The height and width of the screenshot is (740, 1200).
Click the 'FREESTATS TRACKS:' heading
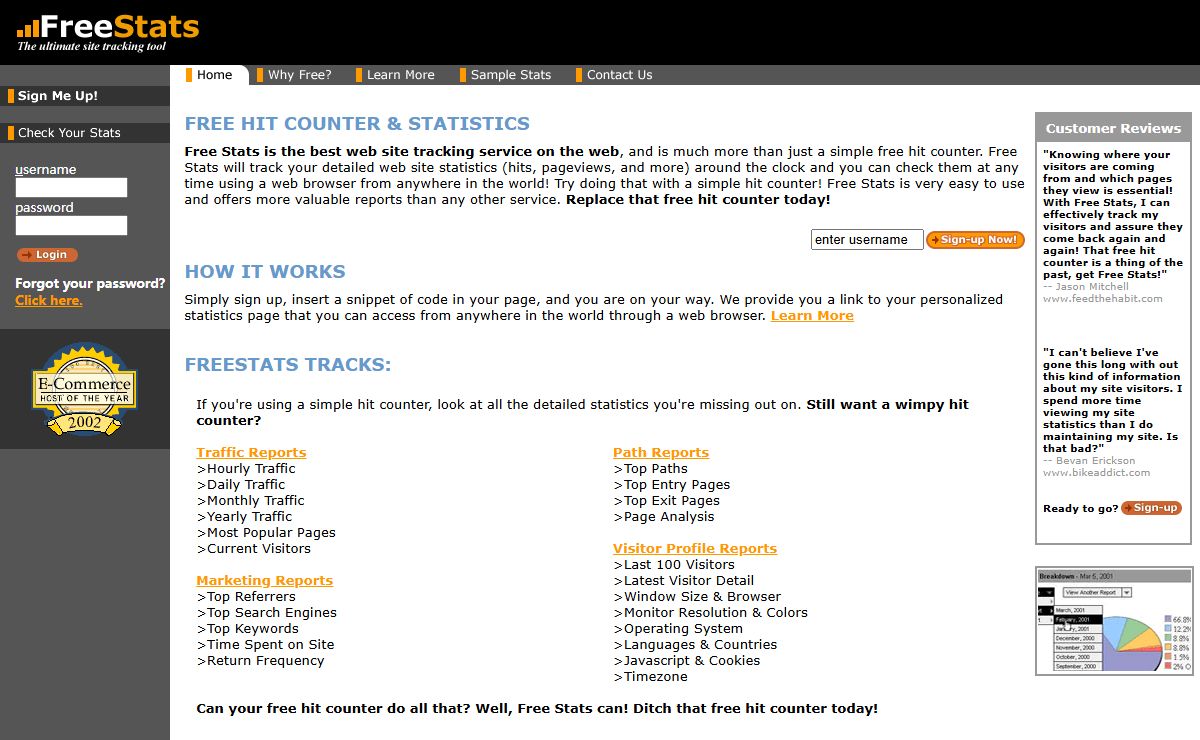[x=288, y=365]
